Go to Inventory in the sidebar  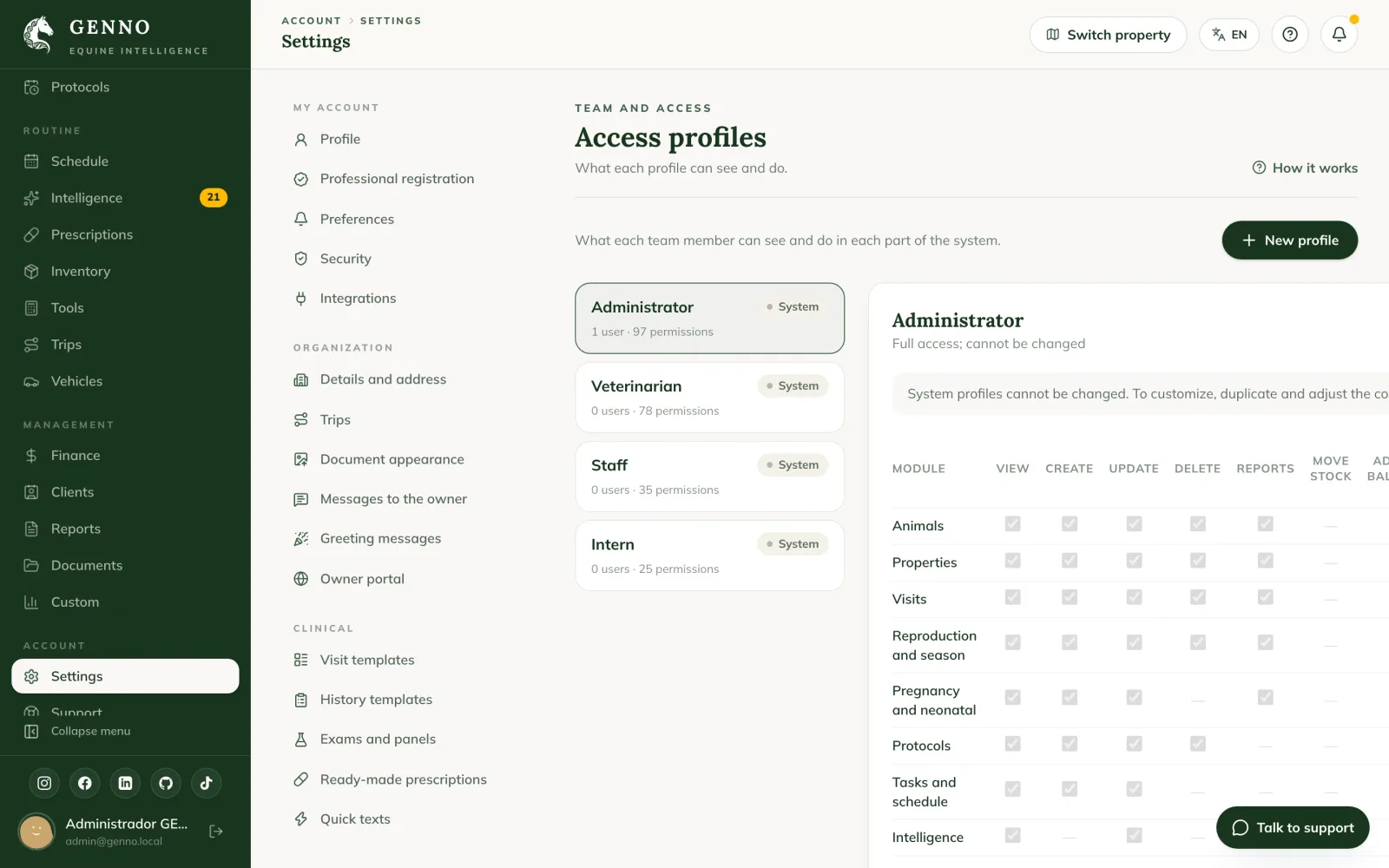coord(125,272)
